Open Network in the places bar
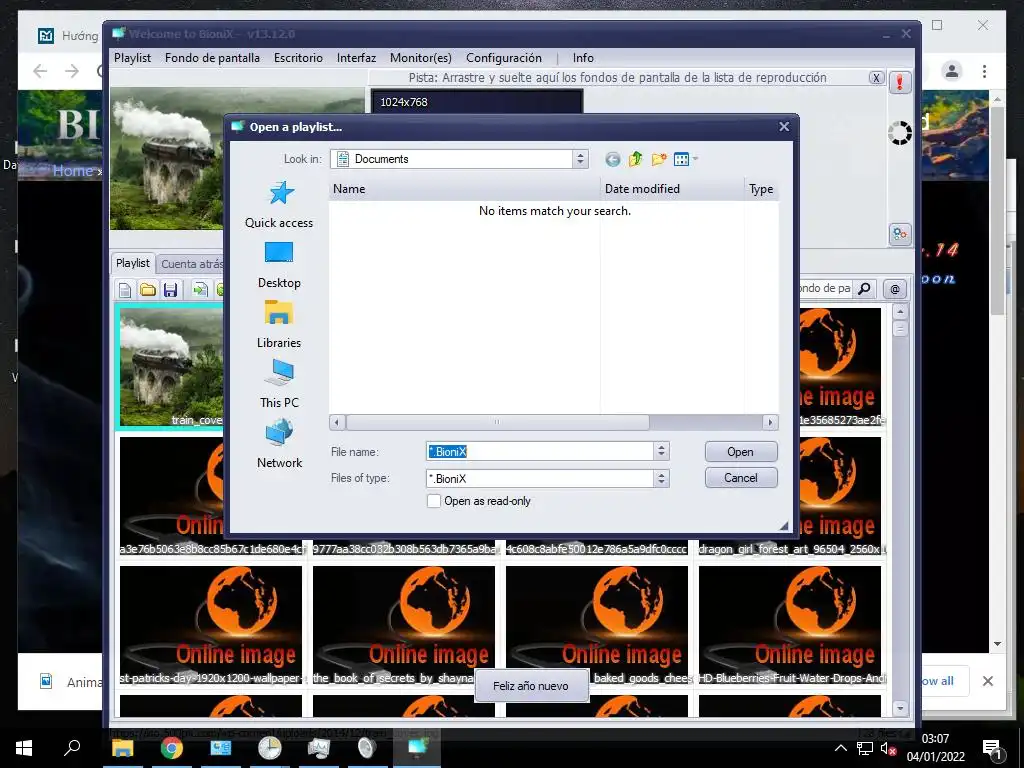Viewport: 1024px width, 768px height. (279, 445)
